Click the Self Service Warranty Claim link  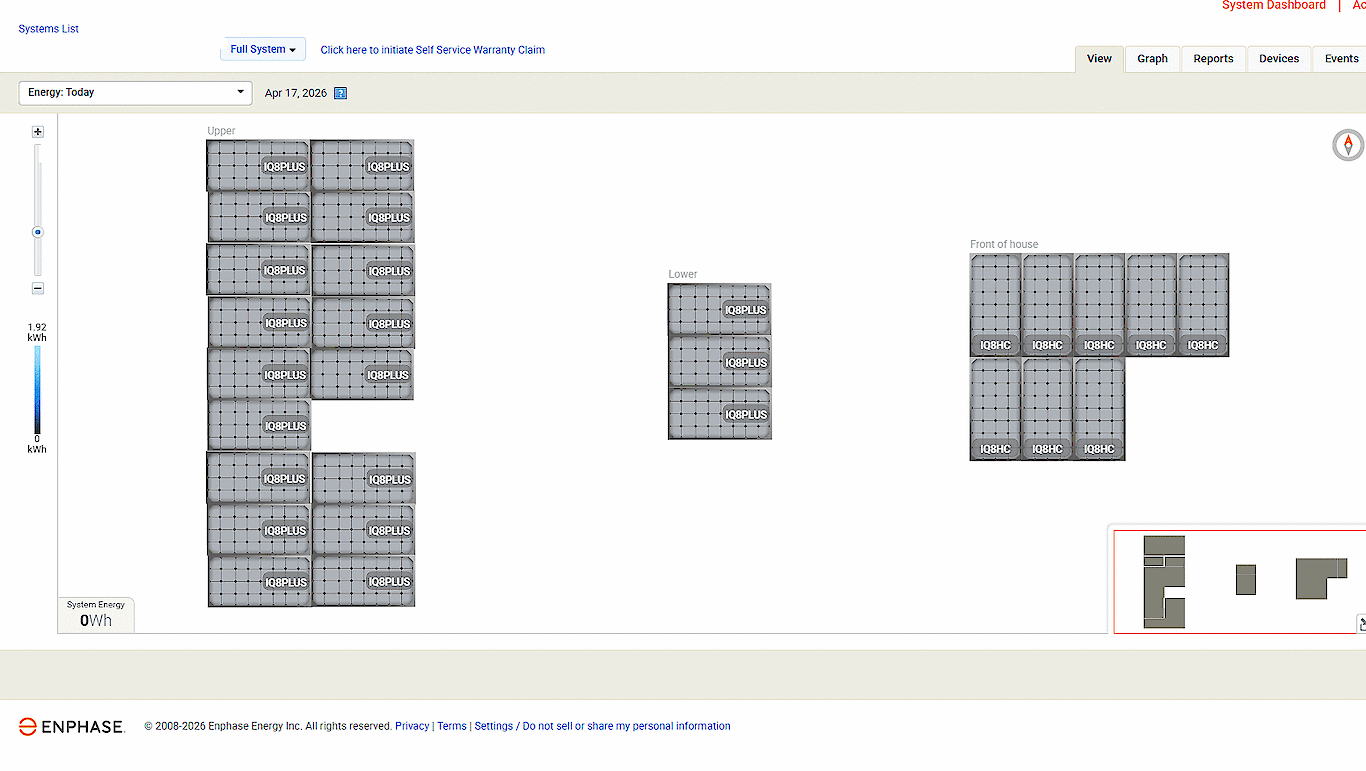(432, 50)
